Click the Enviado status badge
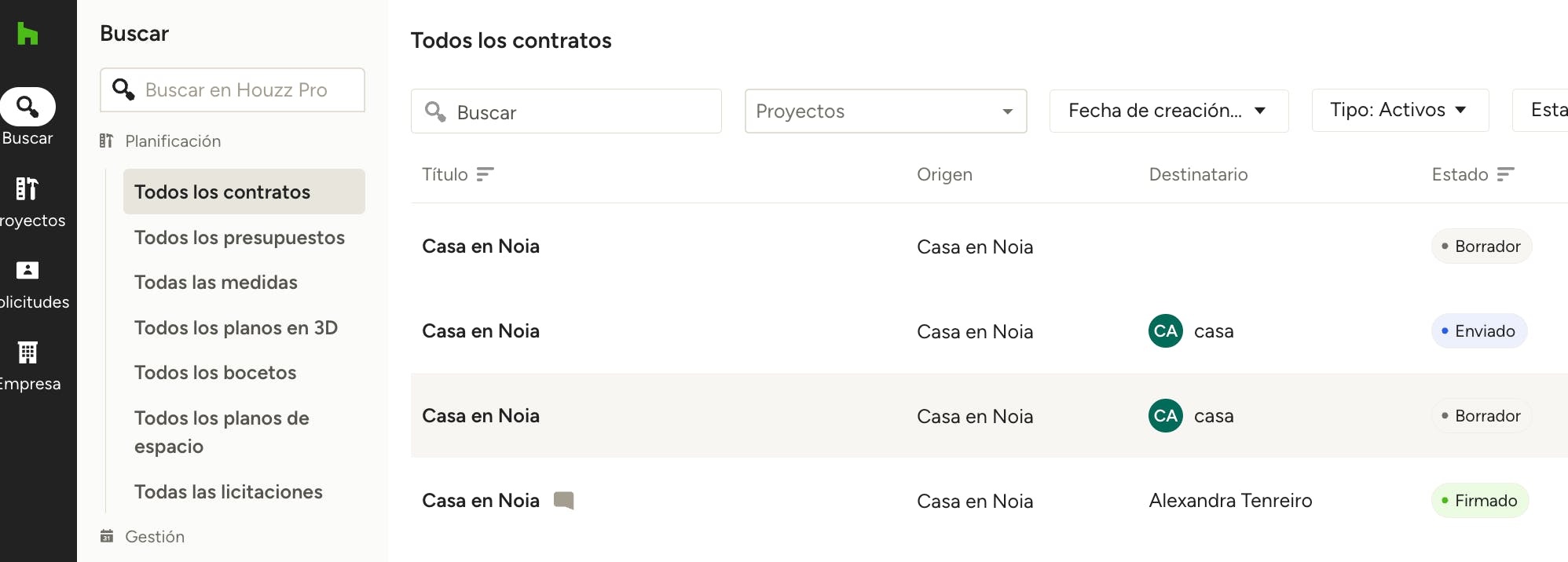The width and height of the screenshot is (1568, 562). click(1479, 331)
